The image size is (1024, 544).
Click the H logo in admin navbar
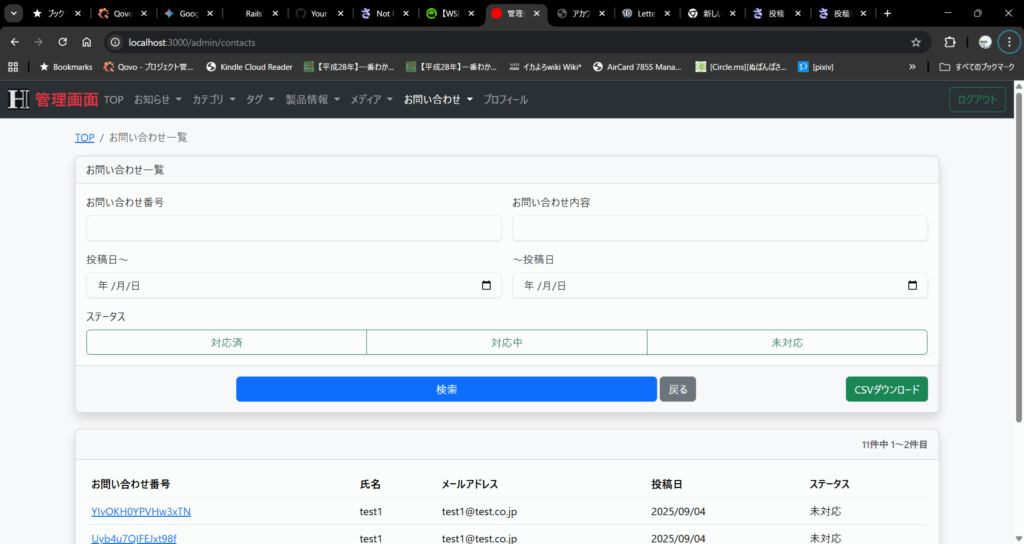click(x=18, y=99)
